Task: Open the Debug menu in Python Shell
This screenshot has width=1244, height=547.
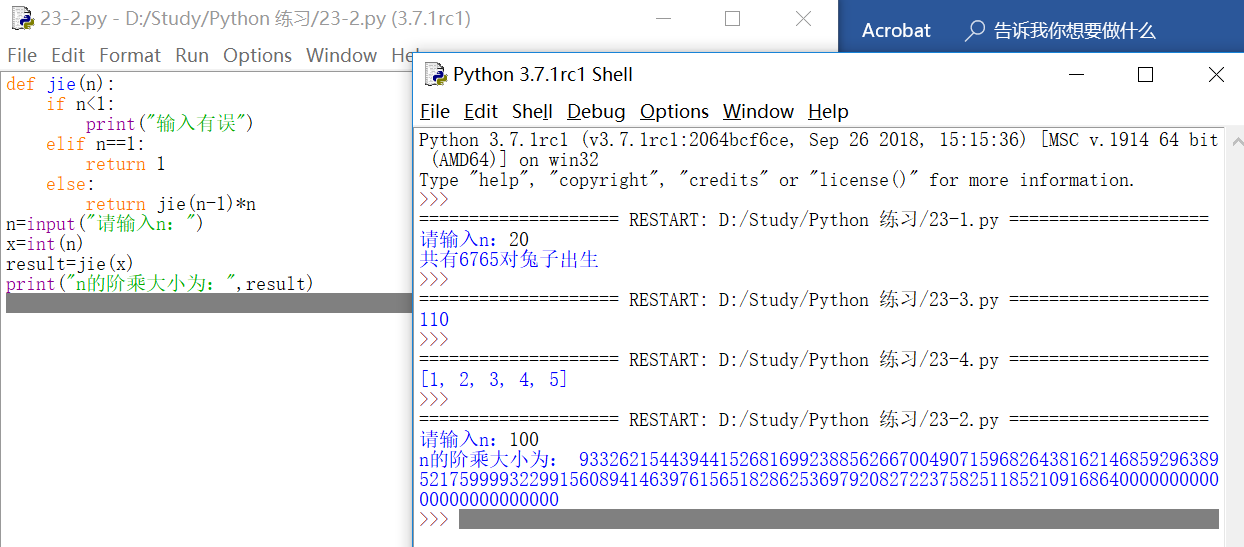Action: coord(596,111)
